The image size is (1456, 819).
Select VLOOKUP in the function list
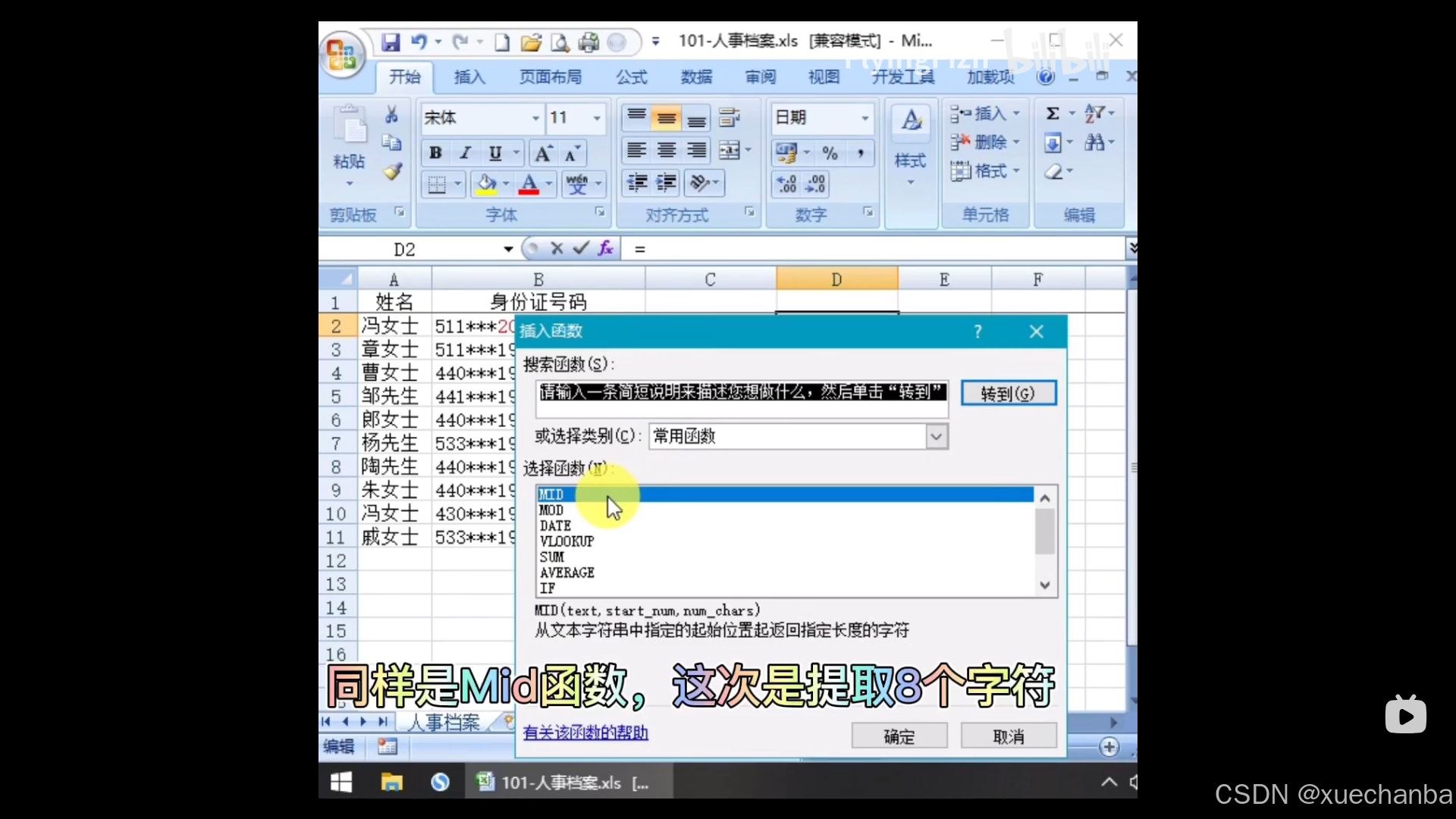tap(566, 541)
